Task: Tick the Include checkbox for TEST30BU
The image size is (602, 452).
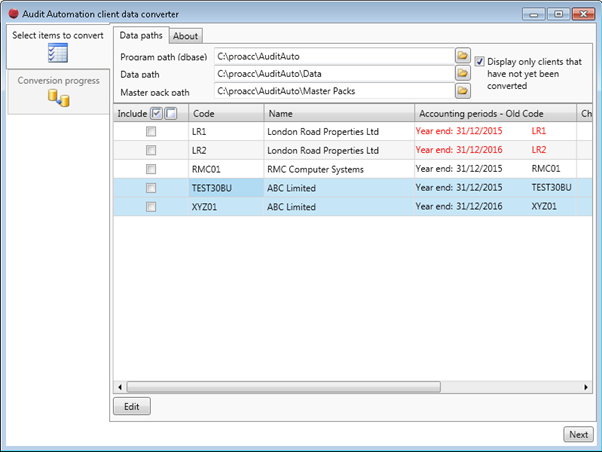Action: (x=151, y=188)
